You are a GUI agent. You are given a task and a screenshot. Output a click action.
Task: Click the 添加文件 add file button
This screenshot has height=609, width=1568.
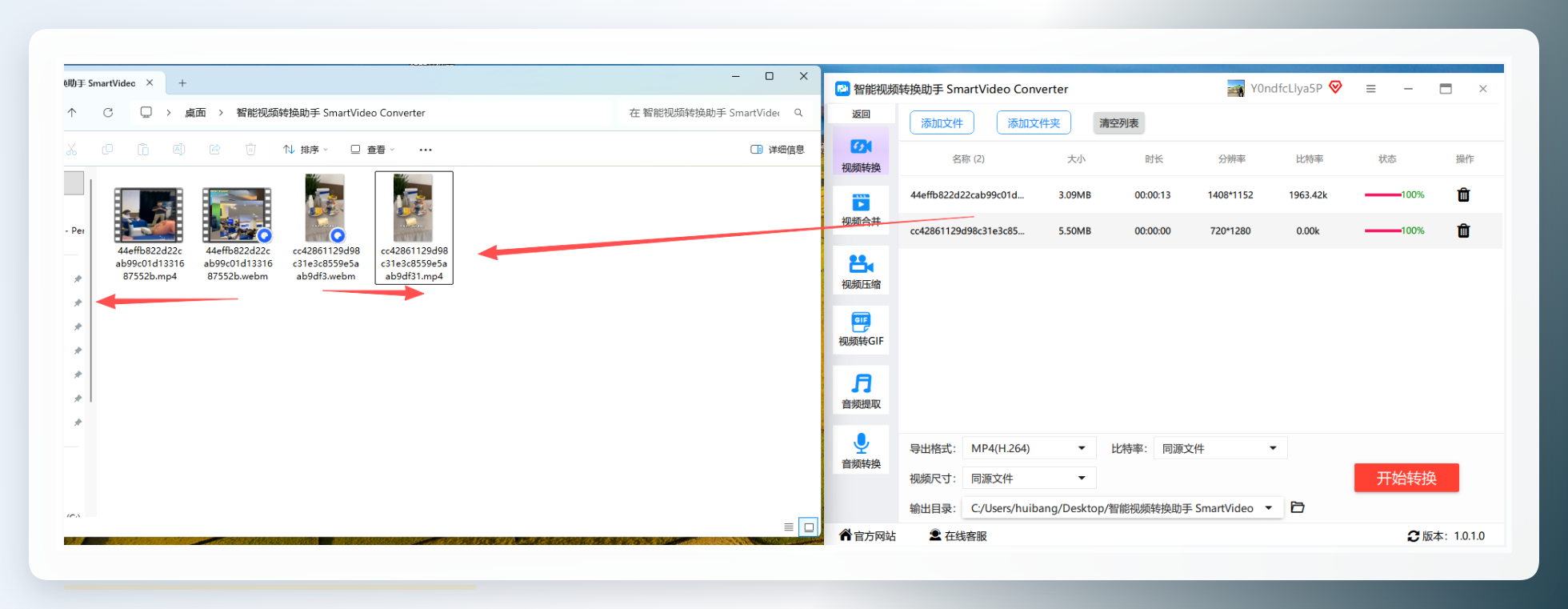click(x=942, y=123)
